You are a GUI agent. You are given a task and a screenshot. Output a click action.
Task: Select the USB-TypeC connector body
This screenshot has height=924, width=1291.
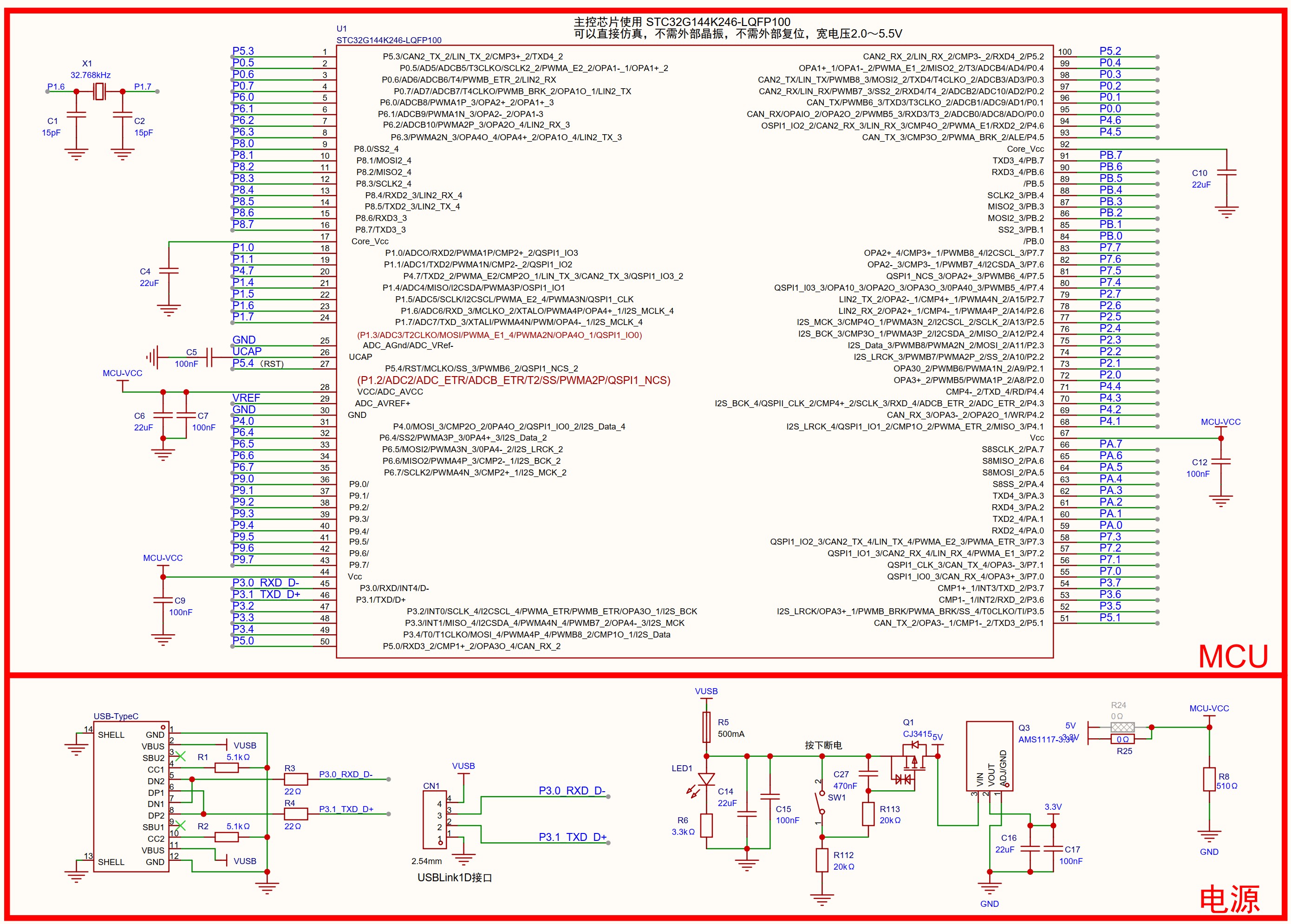coord(131,797)
